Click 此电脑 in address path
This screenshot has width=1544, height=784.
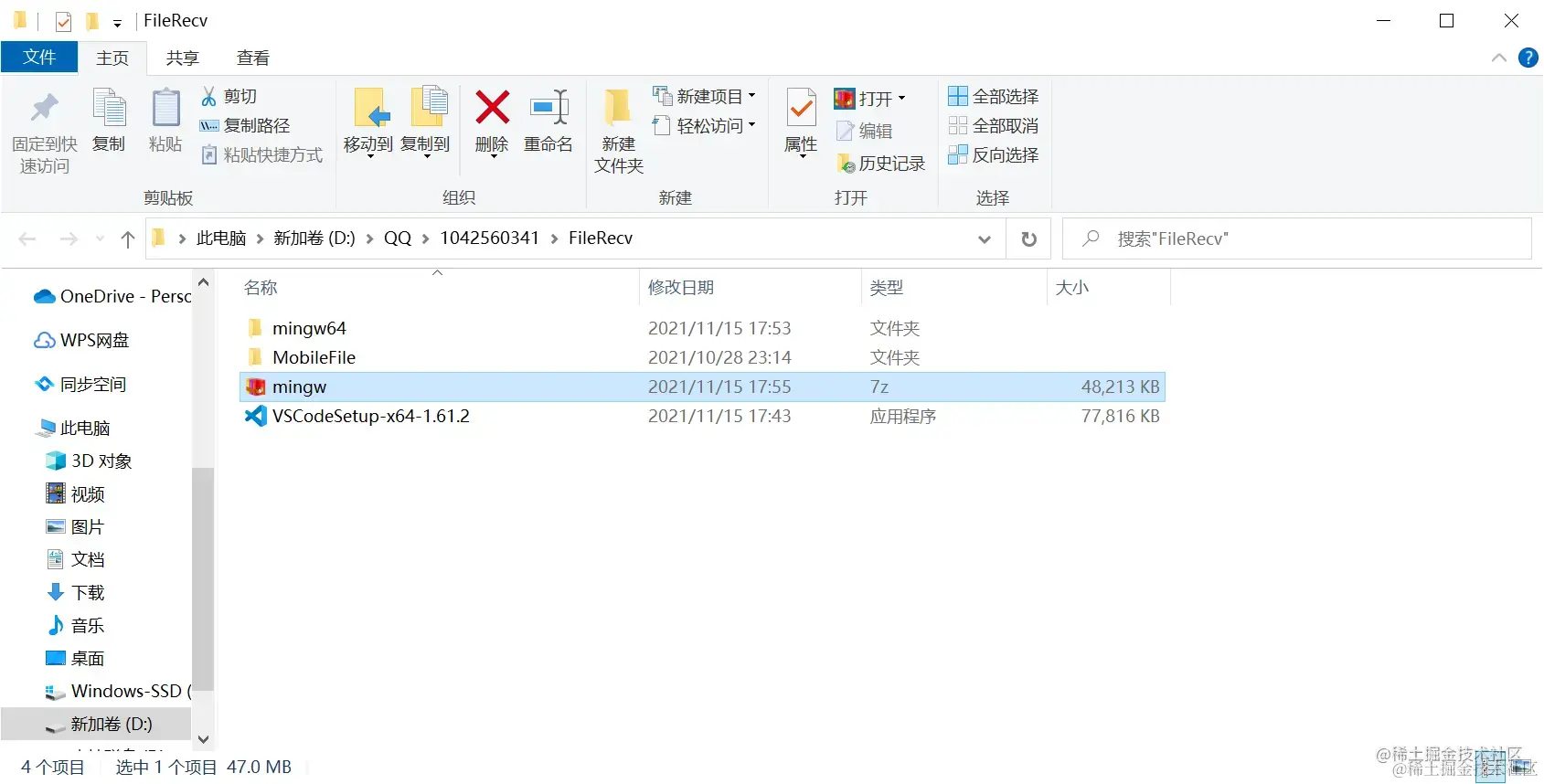click(221, 238)
